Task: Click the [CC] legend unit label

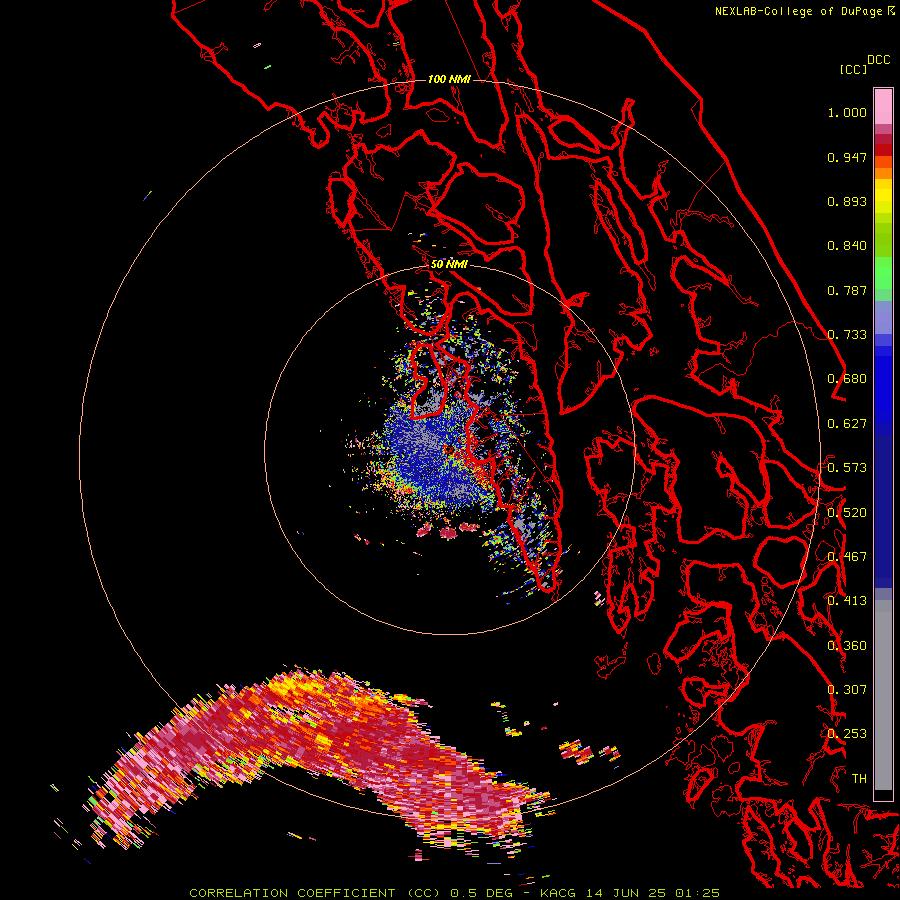Action: 853,69
